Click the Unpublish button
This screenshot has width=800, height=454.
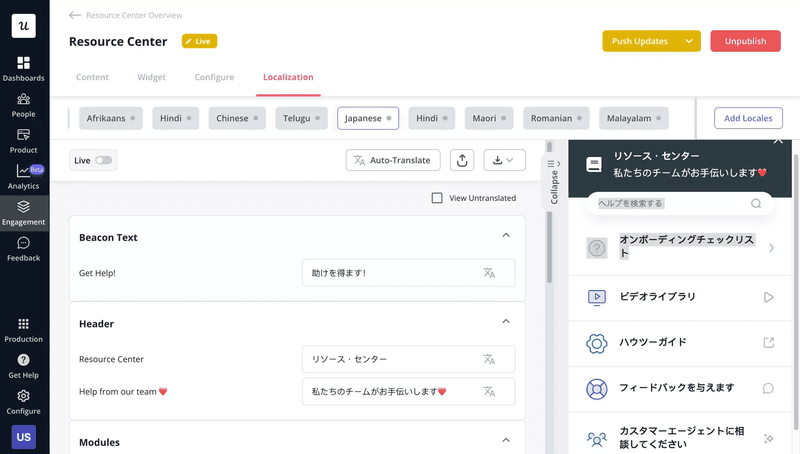[745, 41]
